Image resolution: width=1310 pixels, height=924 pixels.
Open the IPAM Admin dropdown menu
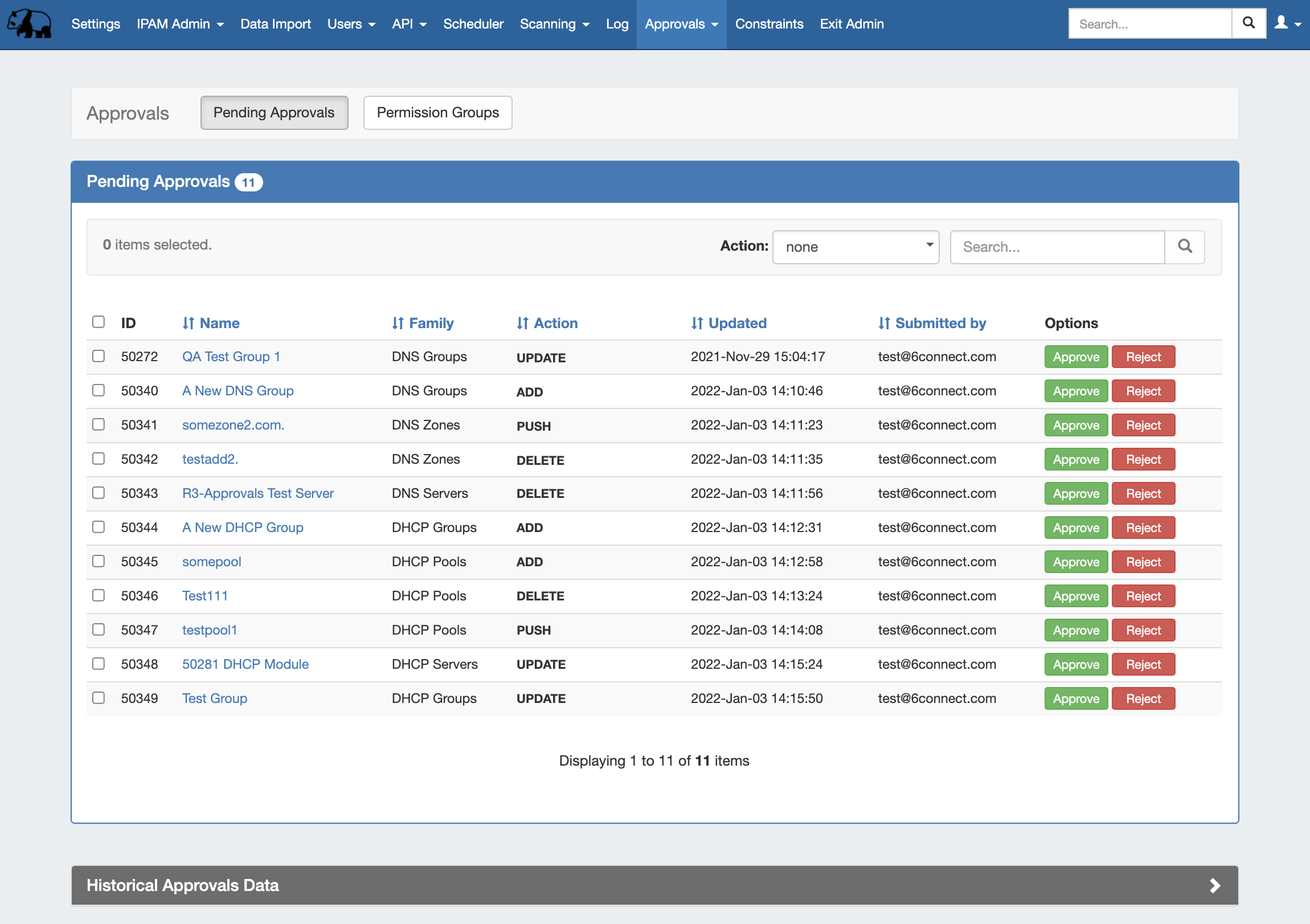pos(180,24)
